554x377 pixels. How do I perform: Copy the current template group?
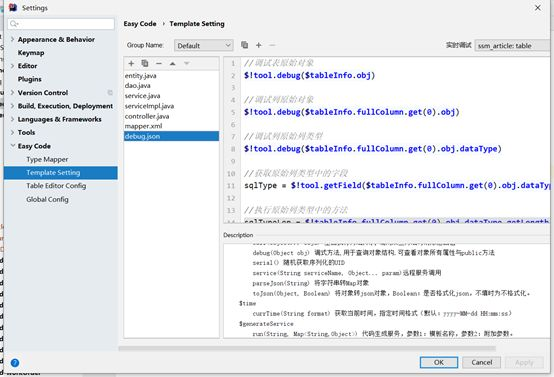click(244, 45)
